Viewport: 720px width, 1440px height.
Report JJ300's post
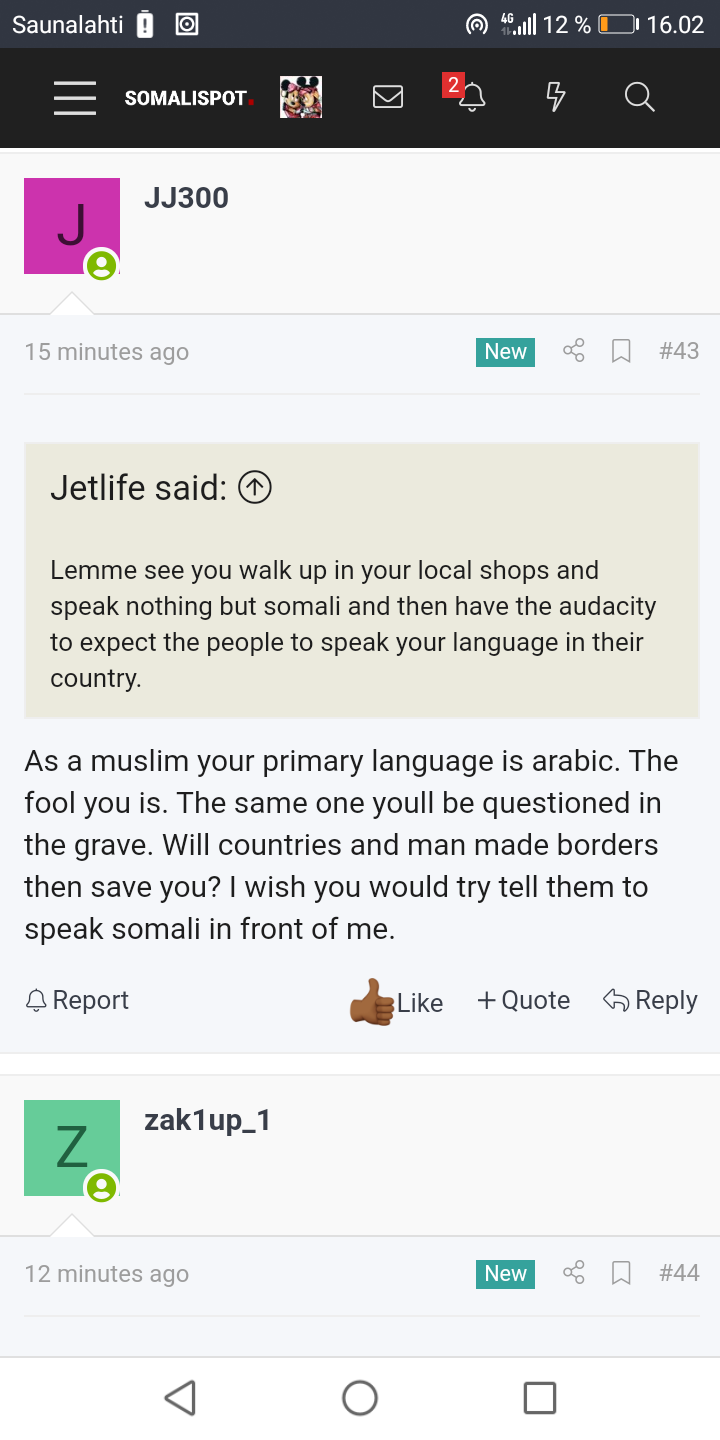[x=77, y=1000]
